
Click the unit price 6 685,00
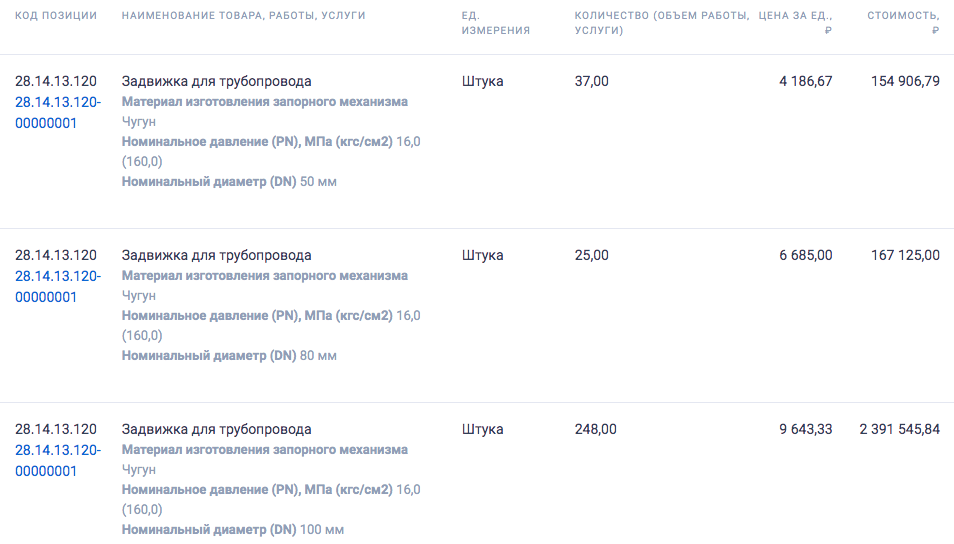pyautogui.click(x=805, y=255)
